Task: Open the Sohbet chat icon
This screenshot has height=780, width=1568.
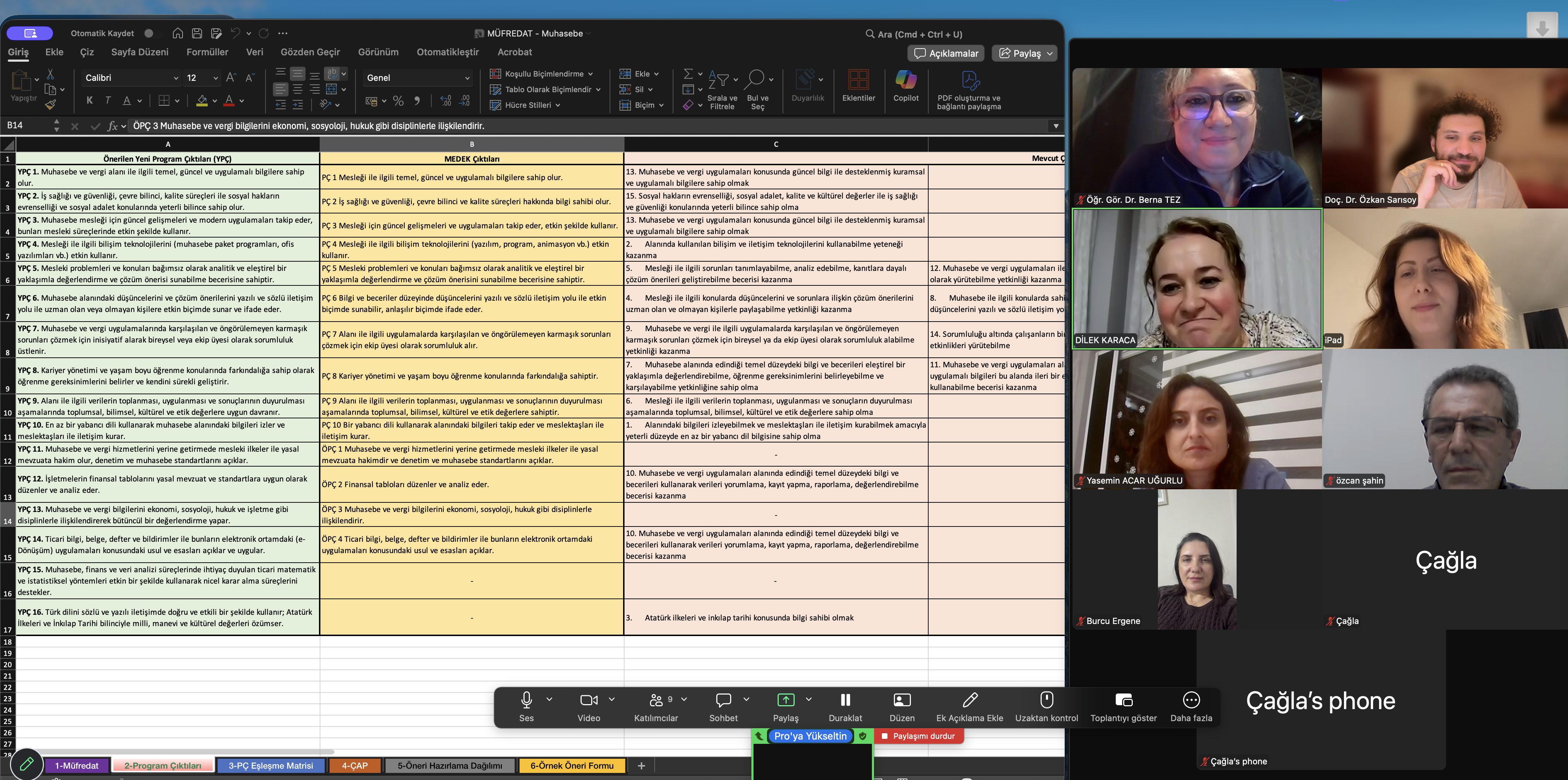Action: (x=723, y=700)
